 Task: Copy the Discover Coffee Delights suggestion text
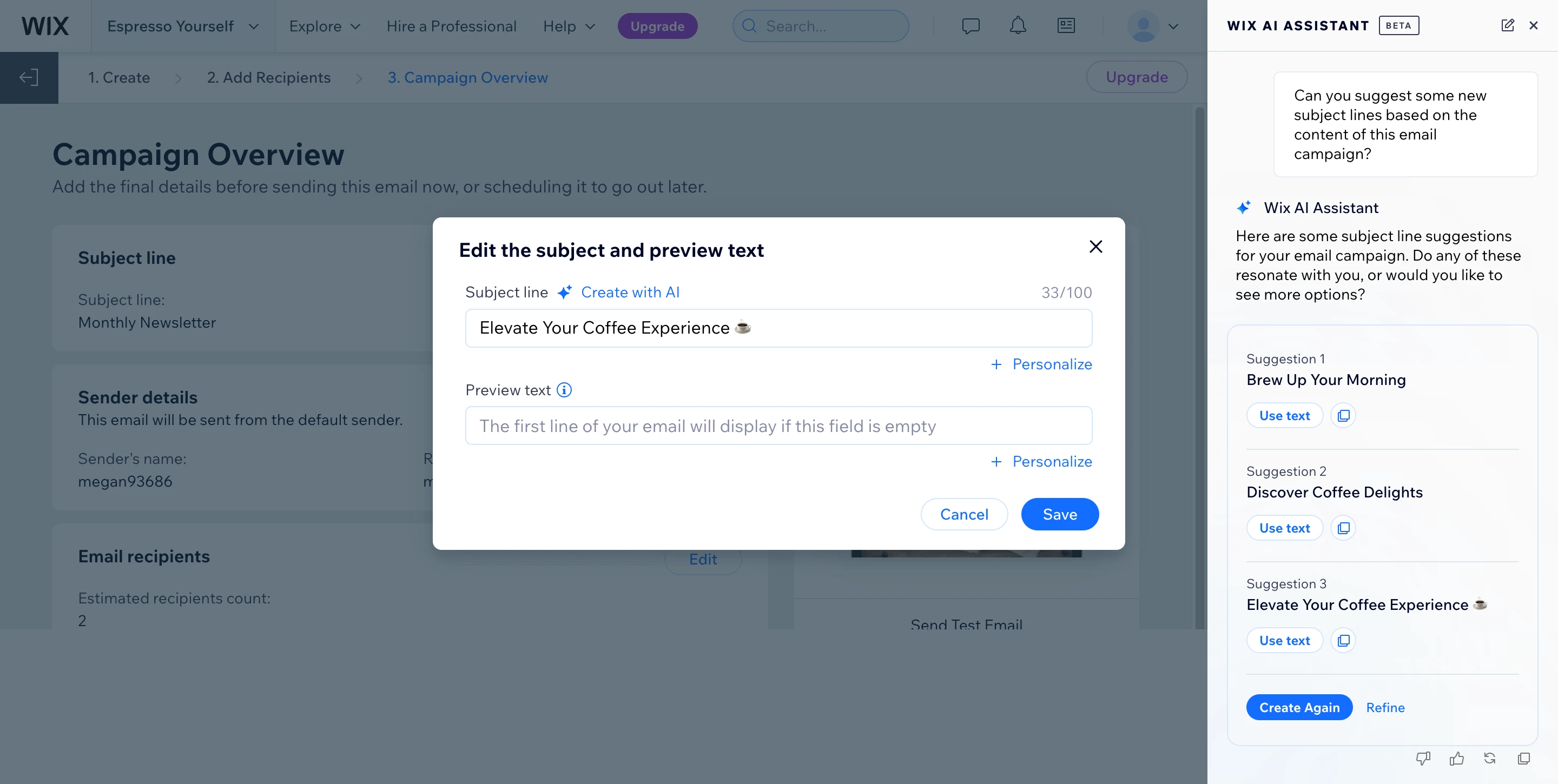coord(1343,528)
